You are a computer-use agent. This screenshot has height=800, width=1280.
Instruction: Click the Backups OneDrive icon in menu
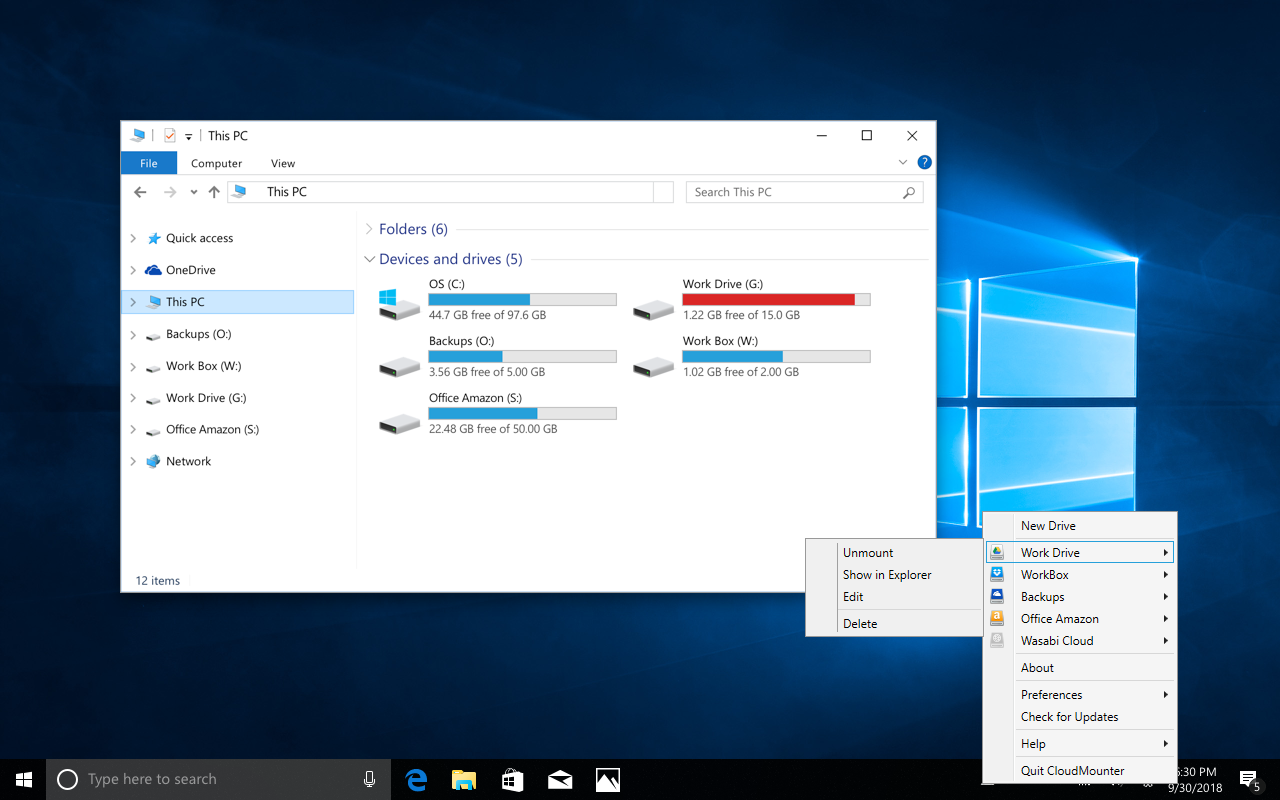(997, 597)
